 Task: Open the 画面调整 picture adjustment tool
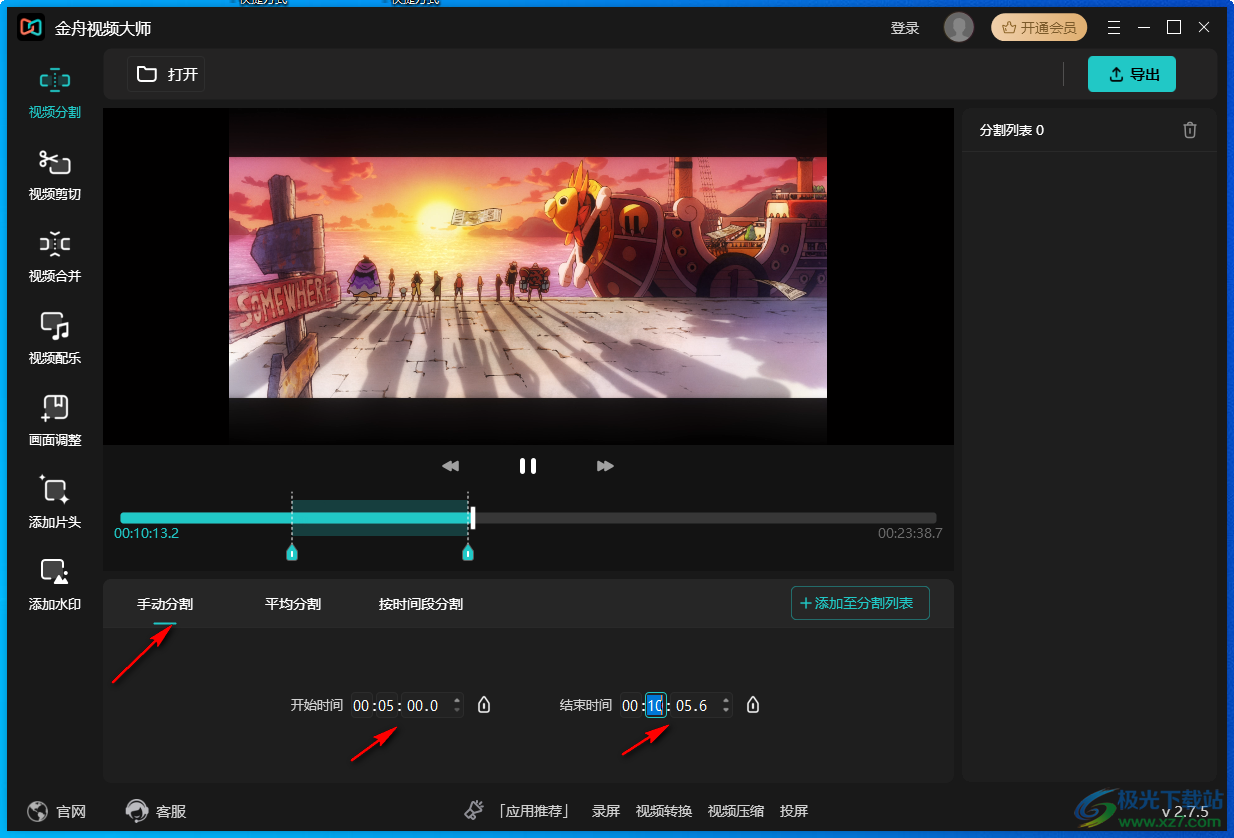55,422
